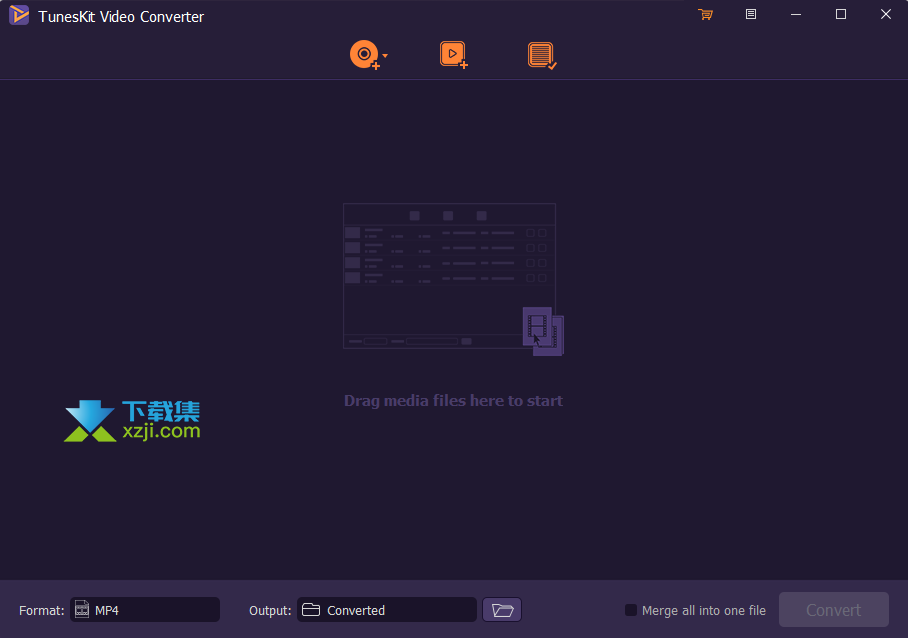Viewport: 908px width, 638px height.
Task: Maximize the TunesKit window
Action: coord(841,14)
